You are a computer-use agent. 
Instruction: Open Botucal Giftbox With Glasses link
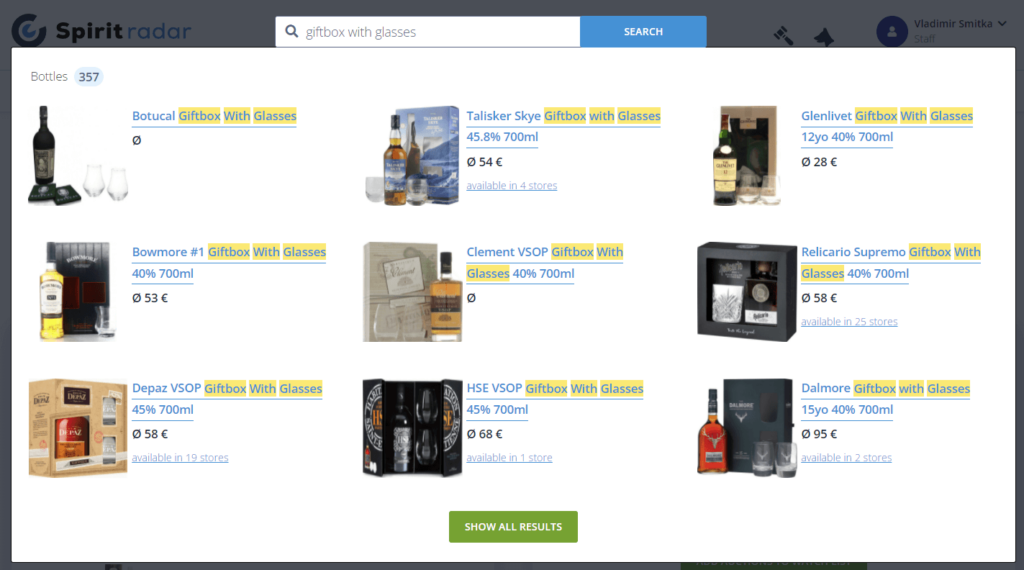click(x=214, y=116)
